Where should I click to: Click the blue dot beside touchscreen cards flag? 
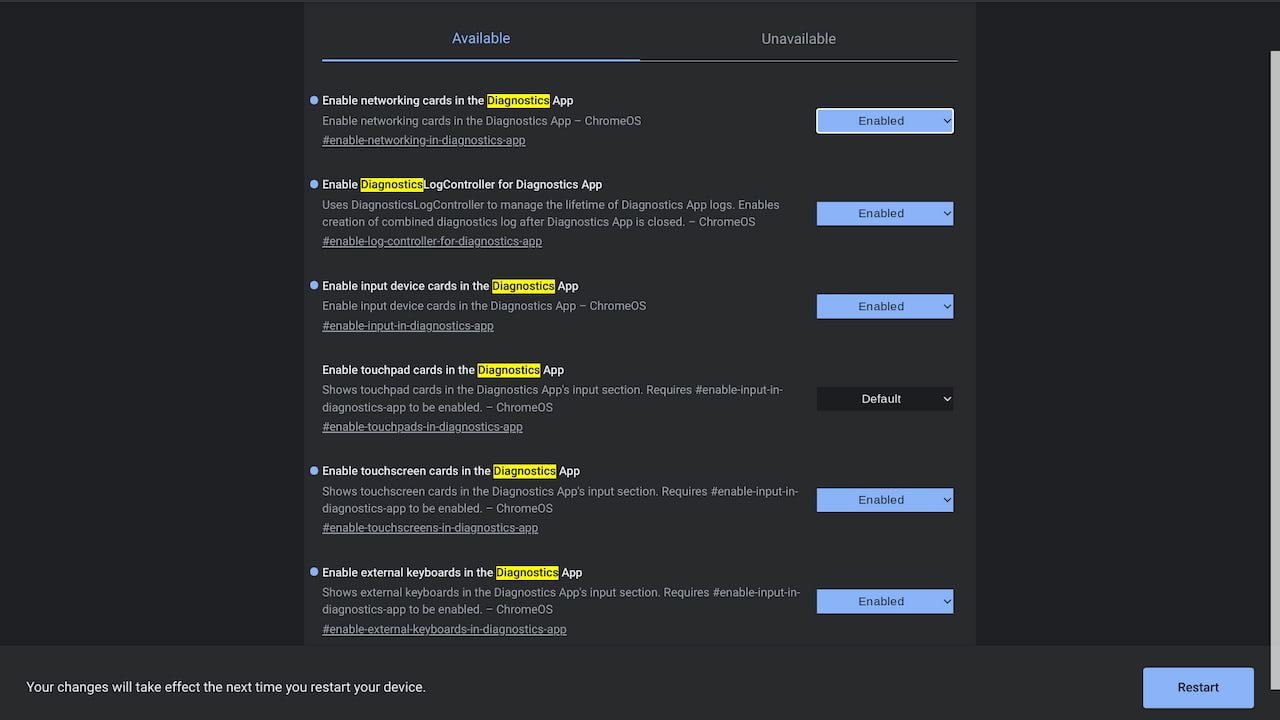pyautogui.click(x=314, y=470)
